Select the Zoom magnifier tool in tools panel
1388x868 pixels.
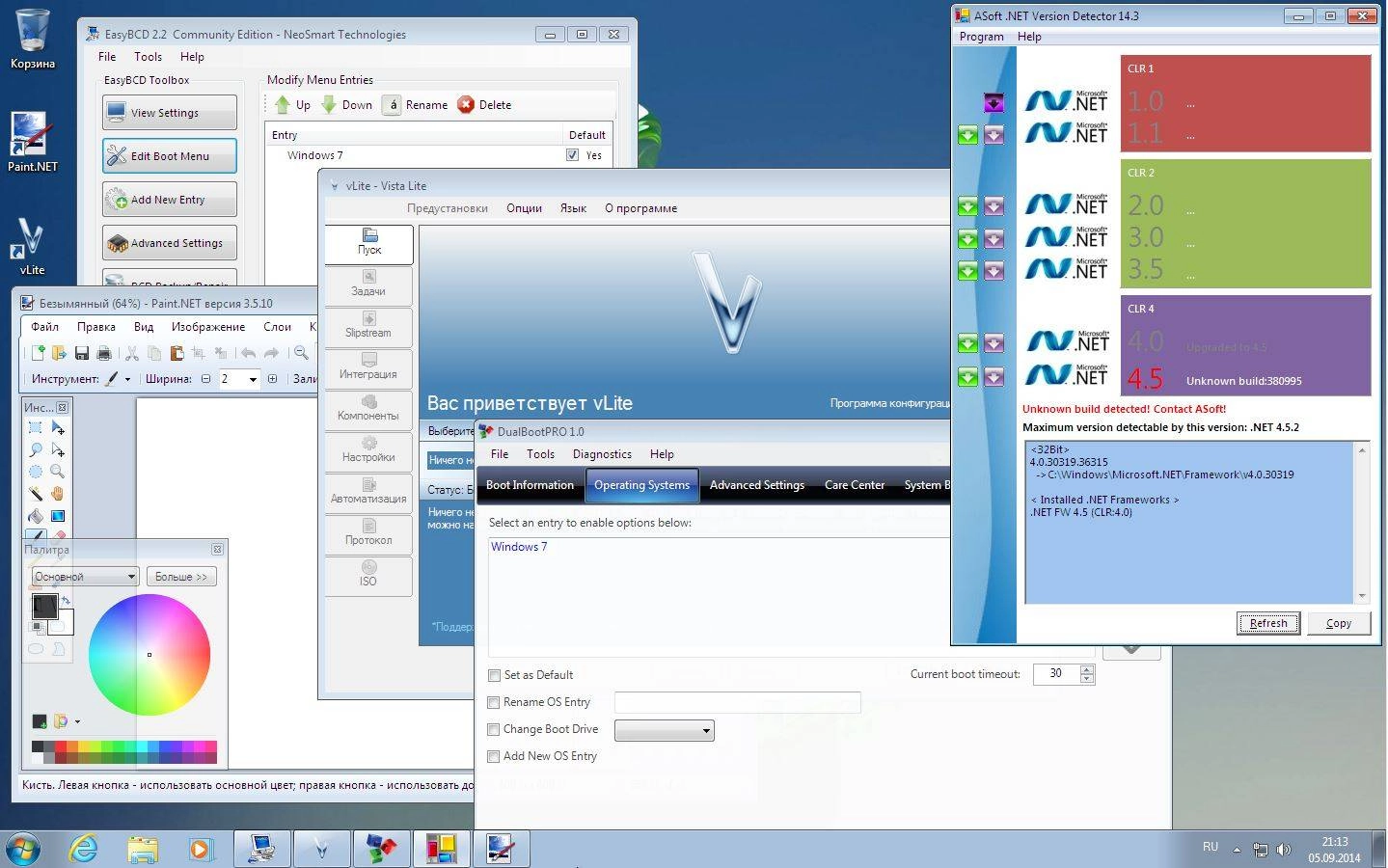point(58,472)
